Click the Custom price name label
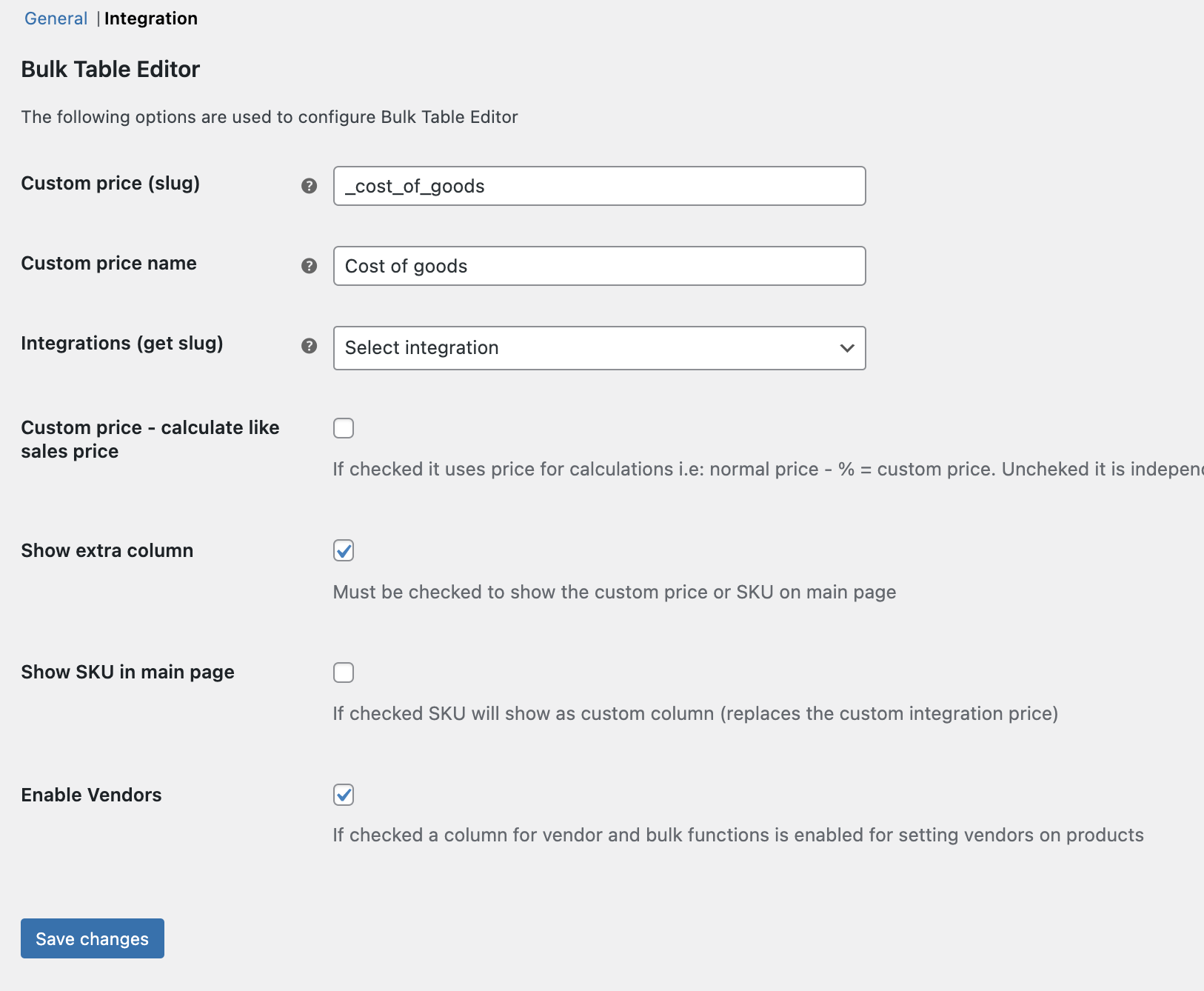Viewport: 1204px width, 991px height. tap(109, 263)
